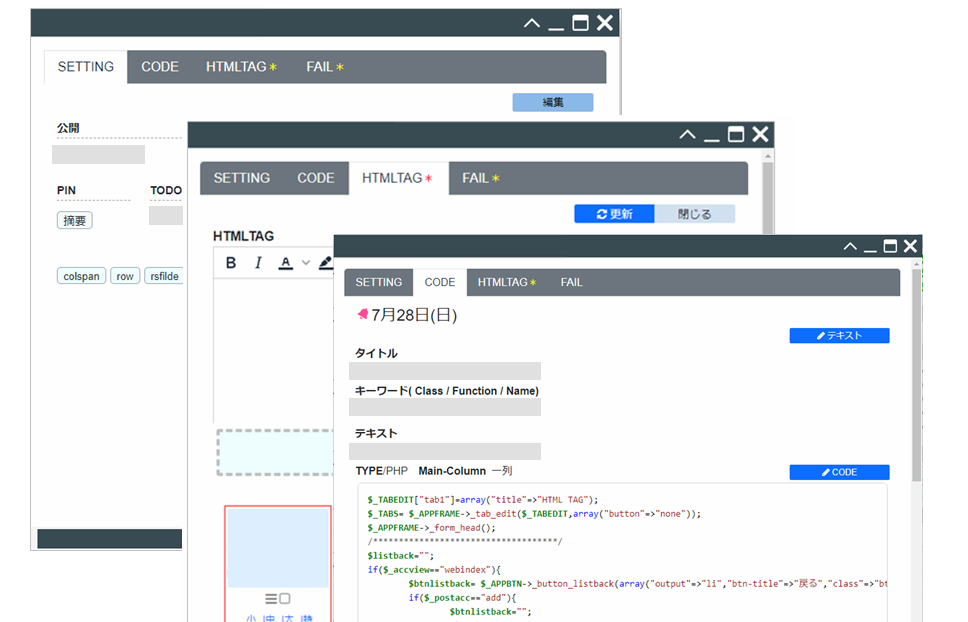This screenshot has width=968, height=622.
Task: Collapse the window containing the 更新 button
Action: [x=687, y=134]
